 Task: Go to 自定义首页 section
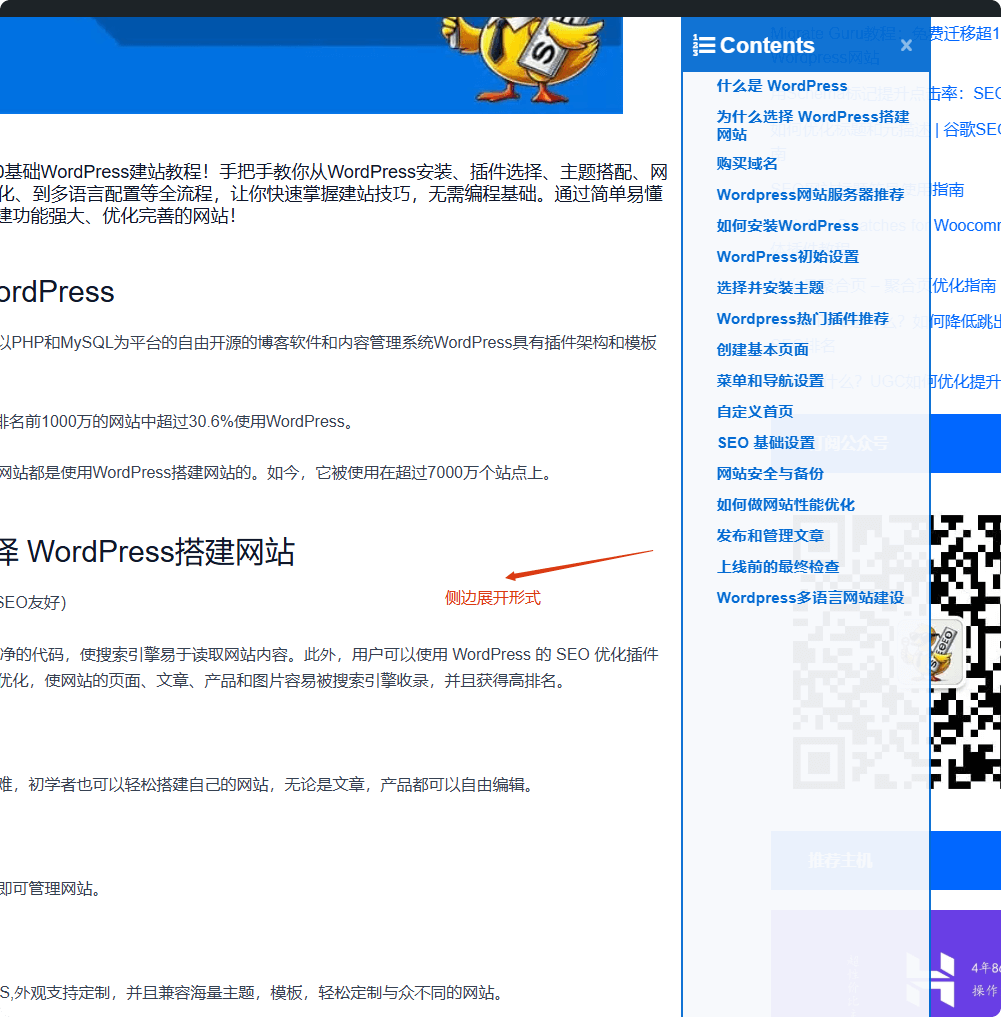click(754, 412)
